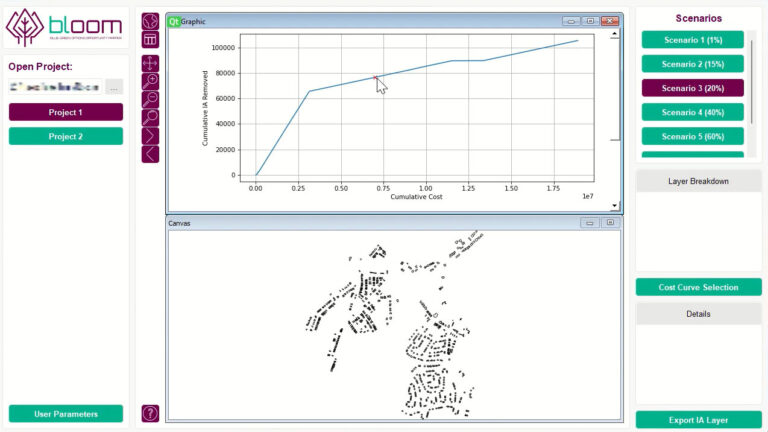768x432 pixels.
Task: Click the Open Project heading
Action: click(40, 67)
